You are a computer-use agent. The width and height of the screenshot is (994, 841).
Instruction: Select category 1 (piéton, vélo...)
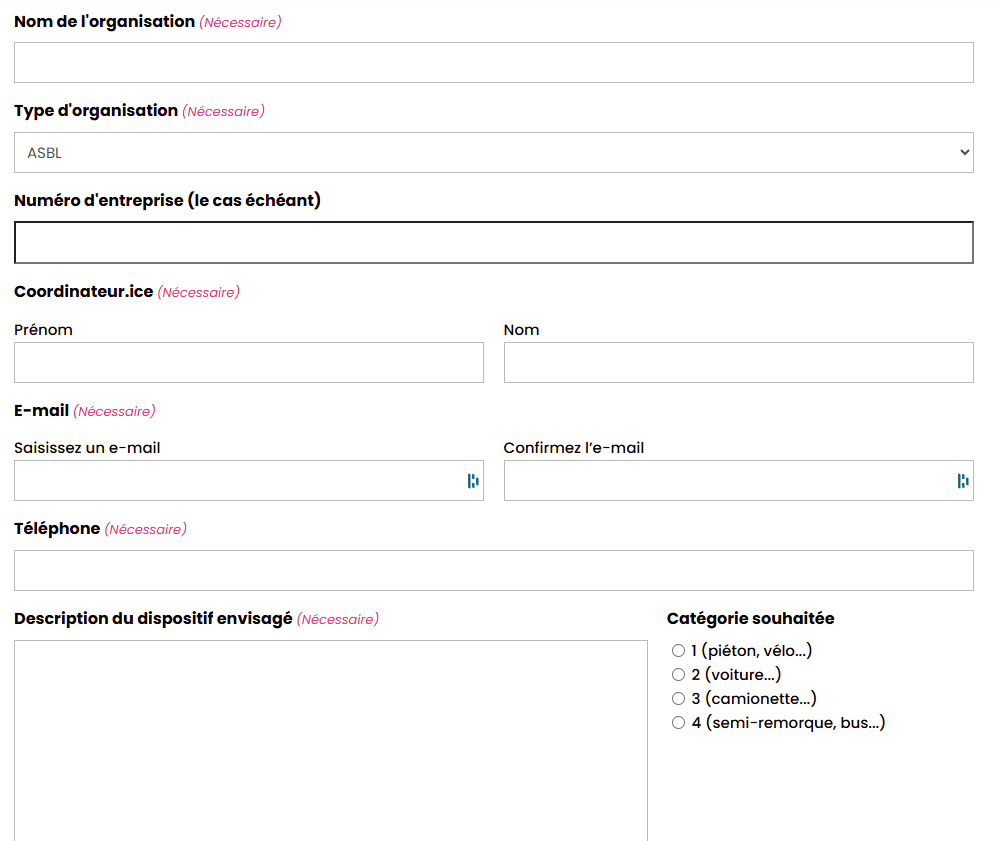pos(678,650)
